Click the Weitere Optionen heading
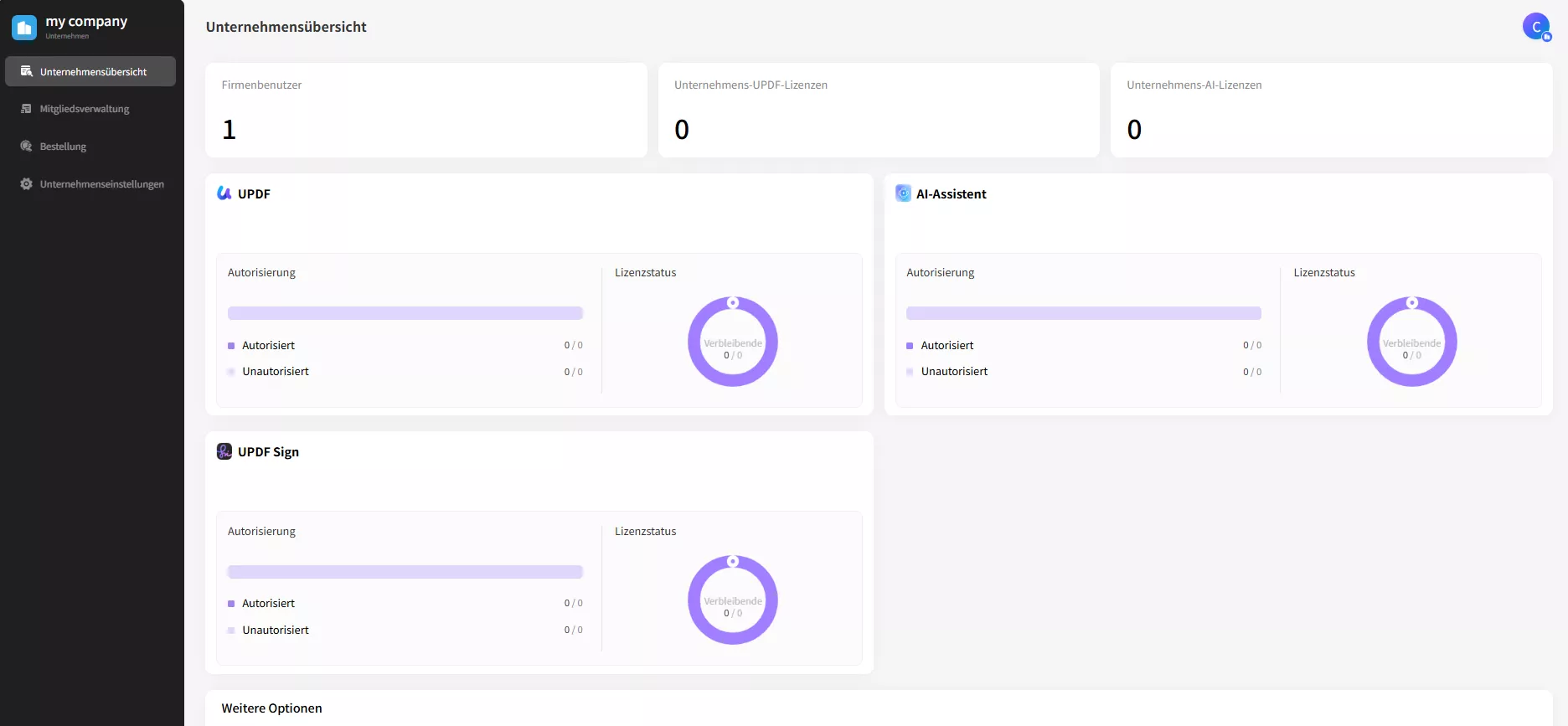Image resolution: width=1568 pixels, height=726 pixels. (x=271, y=708)
